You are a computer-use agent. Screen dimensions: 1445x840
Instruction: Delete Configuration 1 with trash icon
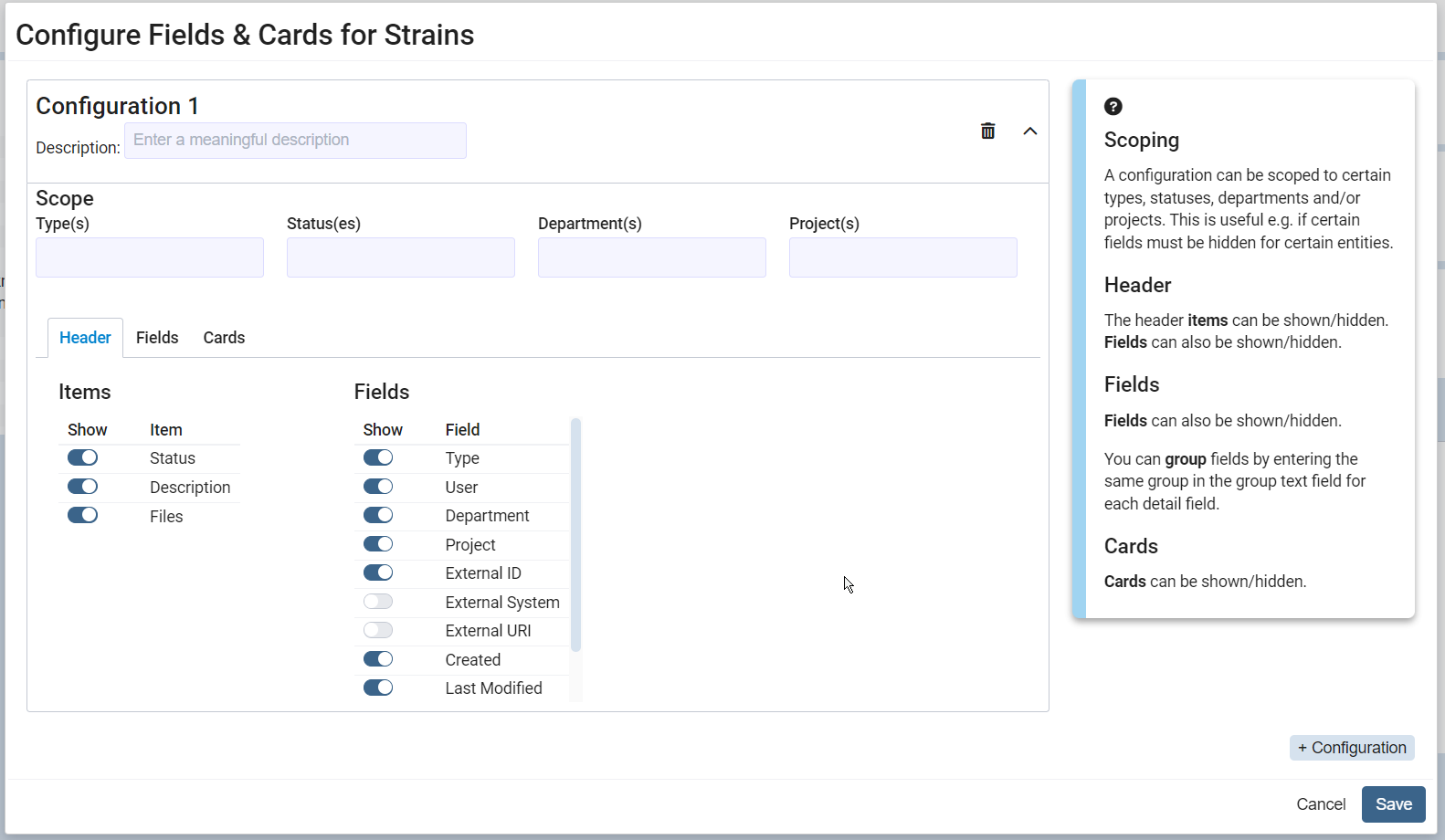click(987, 131)
